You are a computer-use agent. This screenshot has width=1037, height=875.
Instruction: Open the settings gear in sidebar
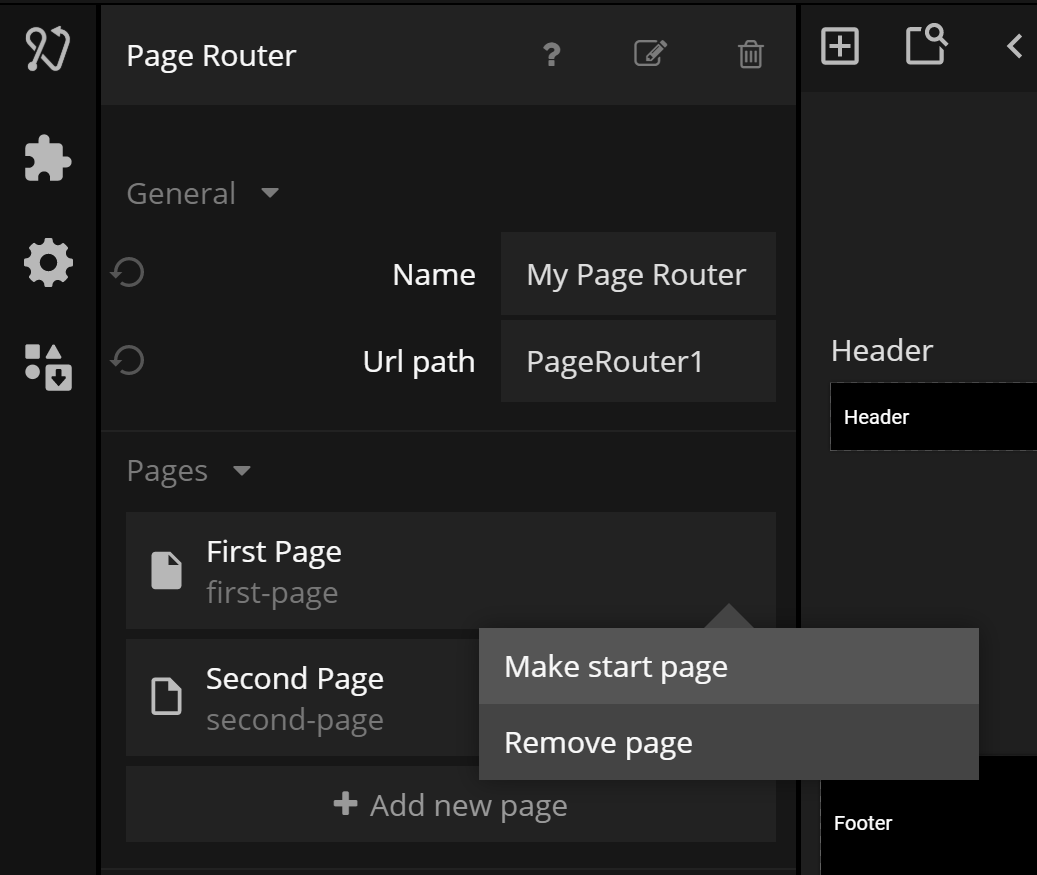coord(47,263)
